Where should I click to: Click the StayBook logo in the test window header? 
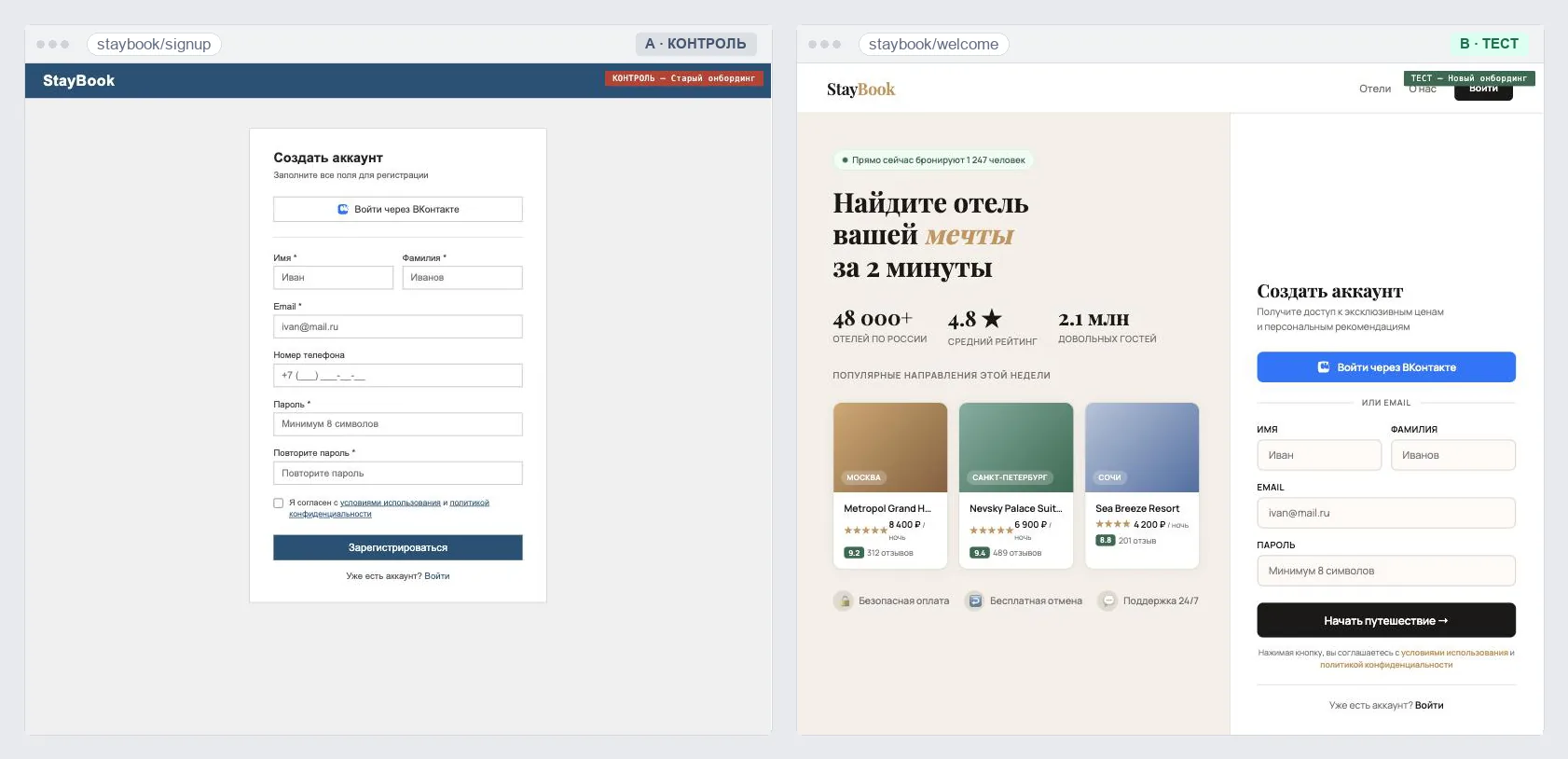coord(860,90)
